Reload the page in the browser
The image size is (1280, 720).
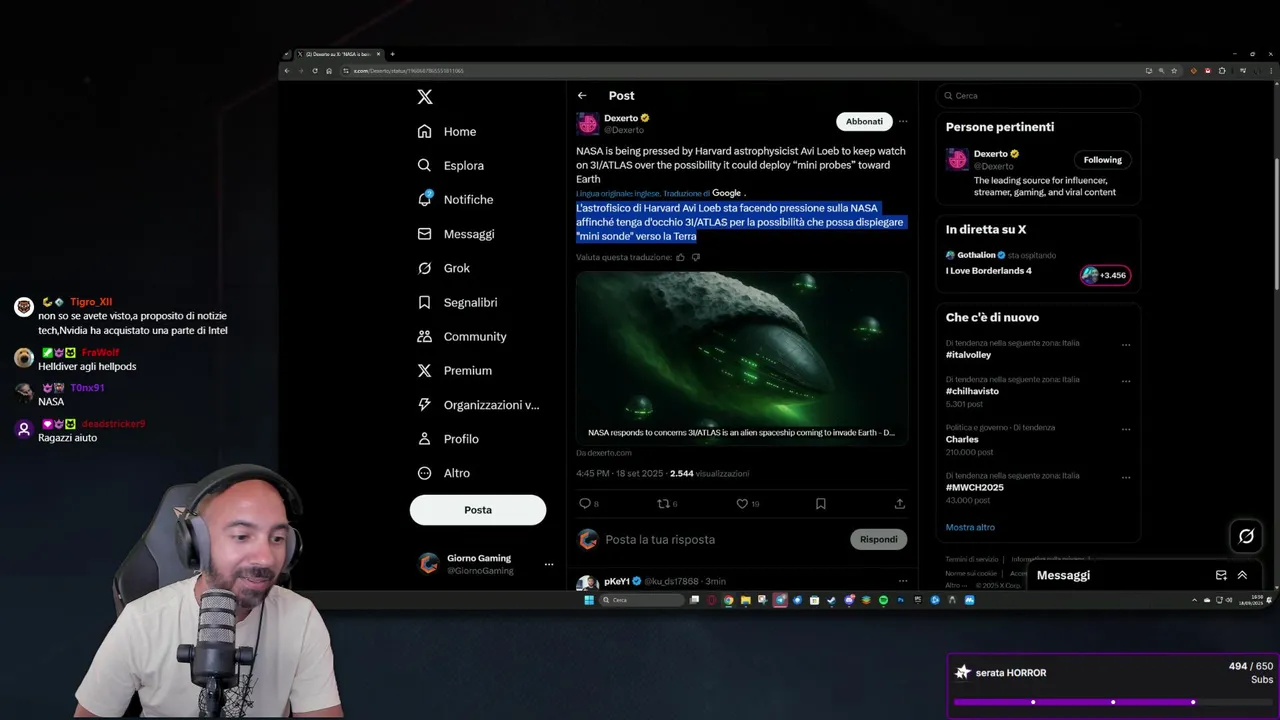[315, 71]
